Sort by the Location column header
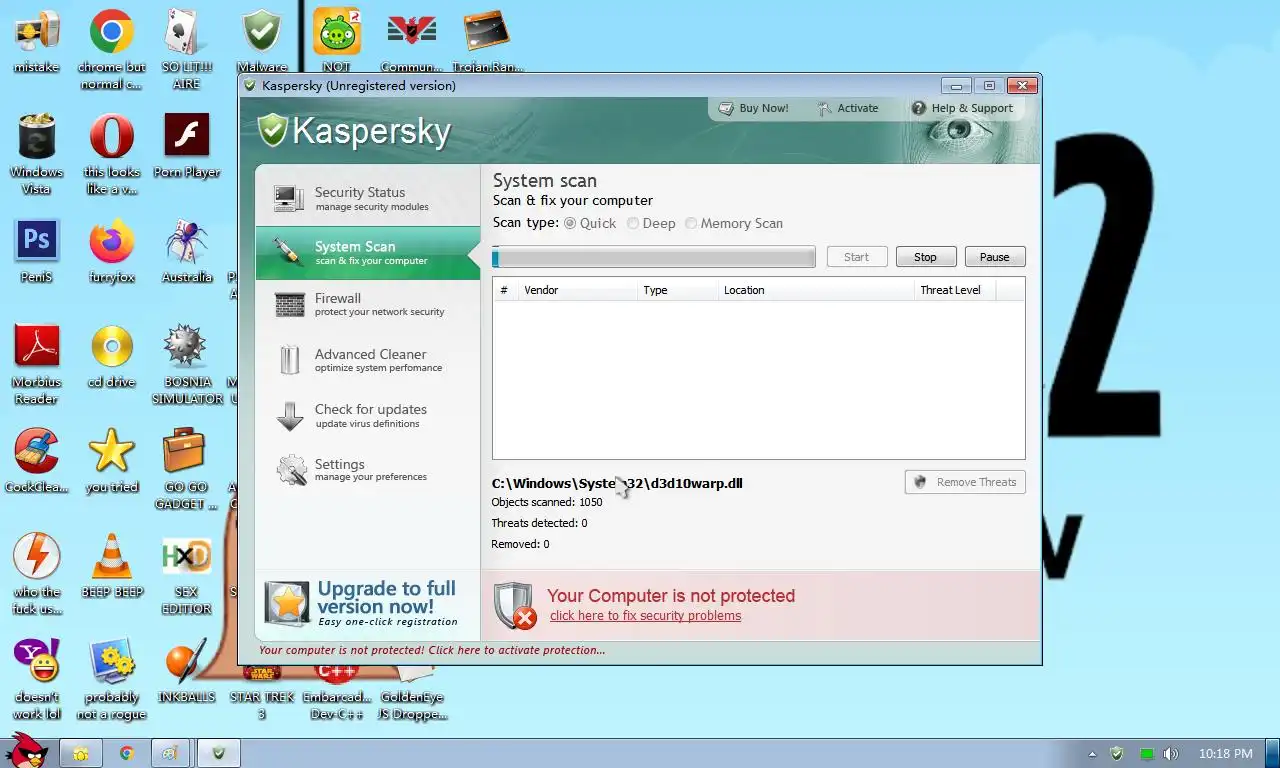This screenshot has height=768, width=1280. coord(816,290)
